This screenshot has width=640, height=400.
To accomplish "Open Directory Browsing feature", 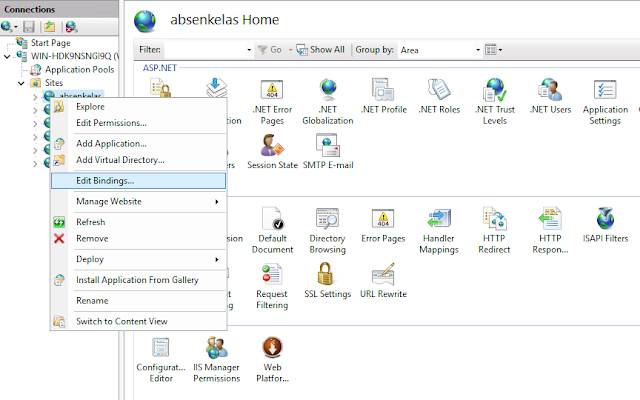I will tap(327, 231).
